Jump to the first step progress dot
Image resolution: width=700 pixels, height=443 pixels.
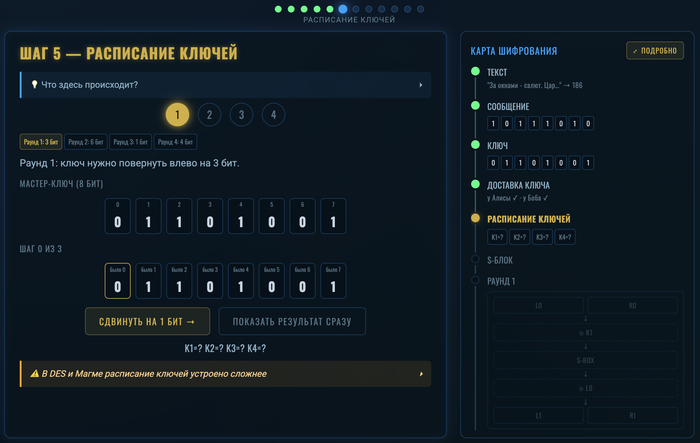[278, 9]
